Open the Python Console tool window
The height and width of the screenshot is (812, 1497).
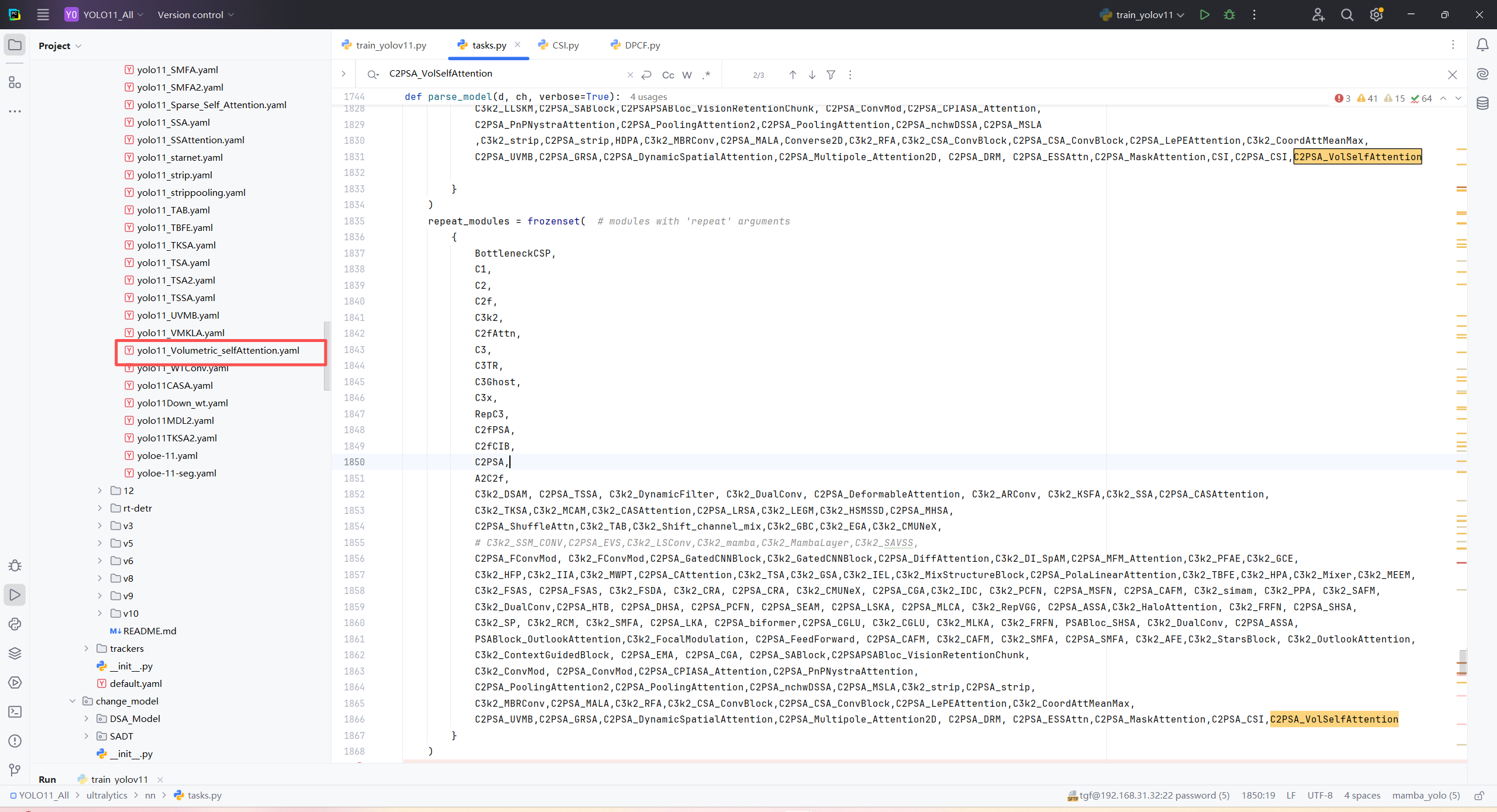coord(15,624)
